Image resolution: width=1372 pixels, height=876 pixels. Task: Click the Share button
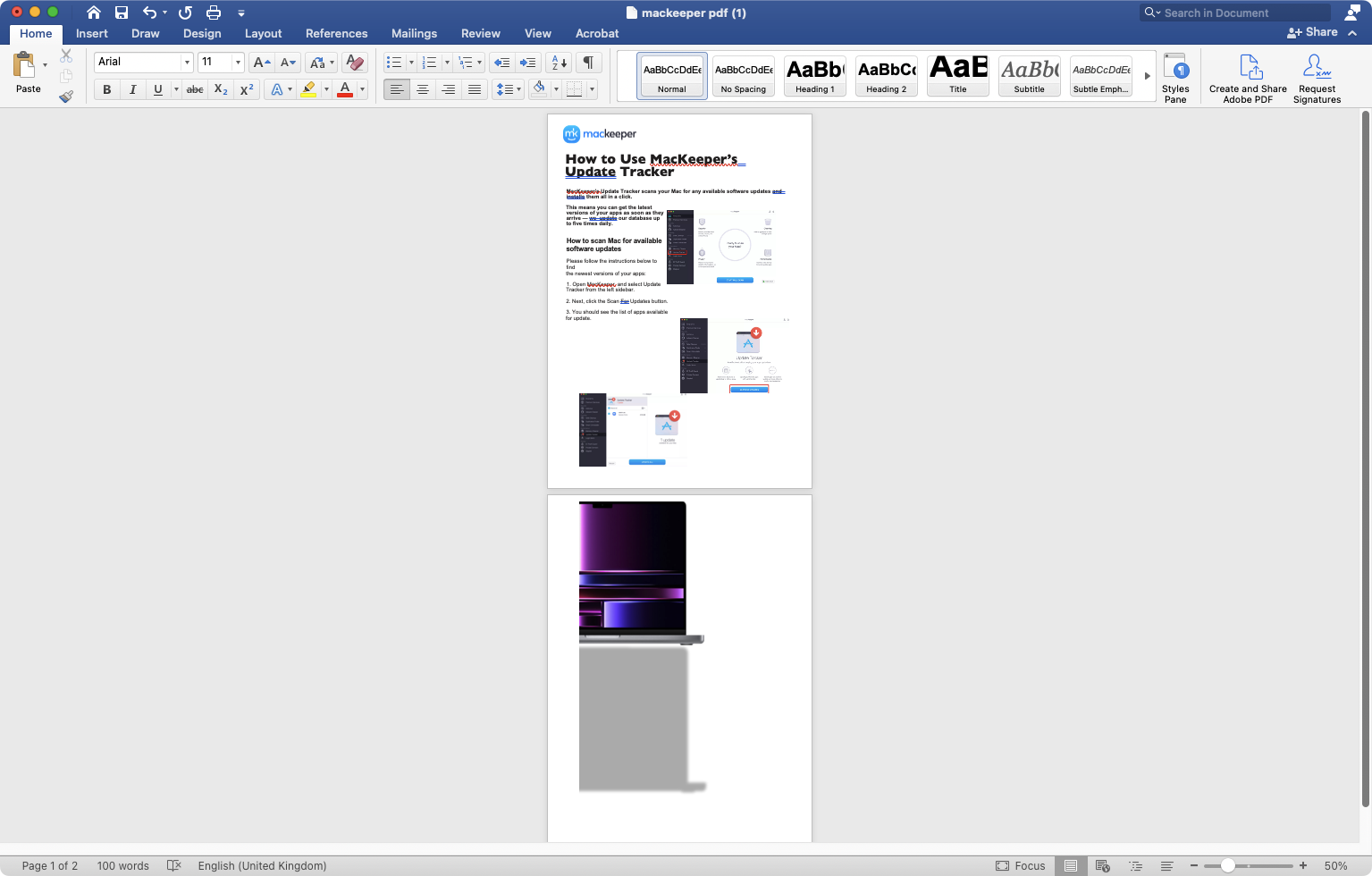(x=1312, y=32)
